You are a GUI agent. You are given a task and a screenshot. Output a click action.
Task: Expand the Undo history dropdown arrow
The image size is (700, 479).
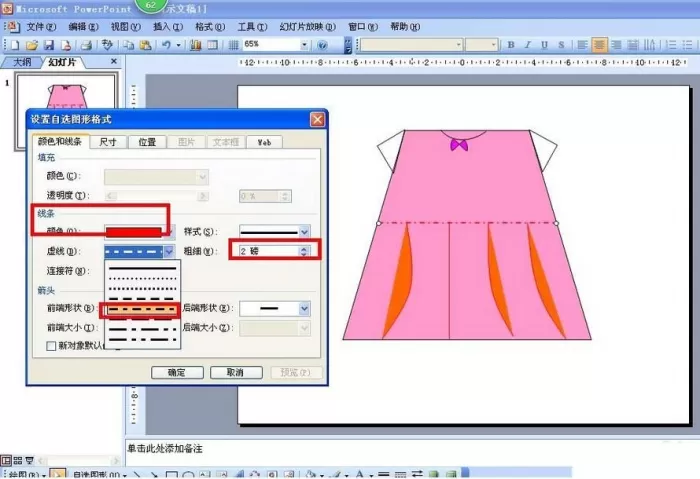(179, 45)
